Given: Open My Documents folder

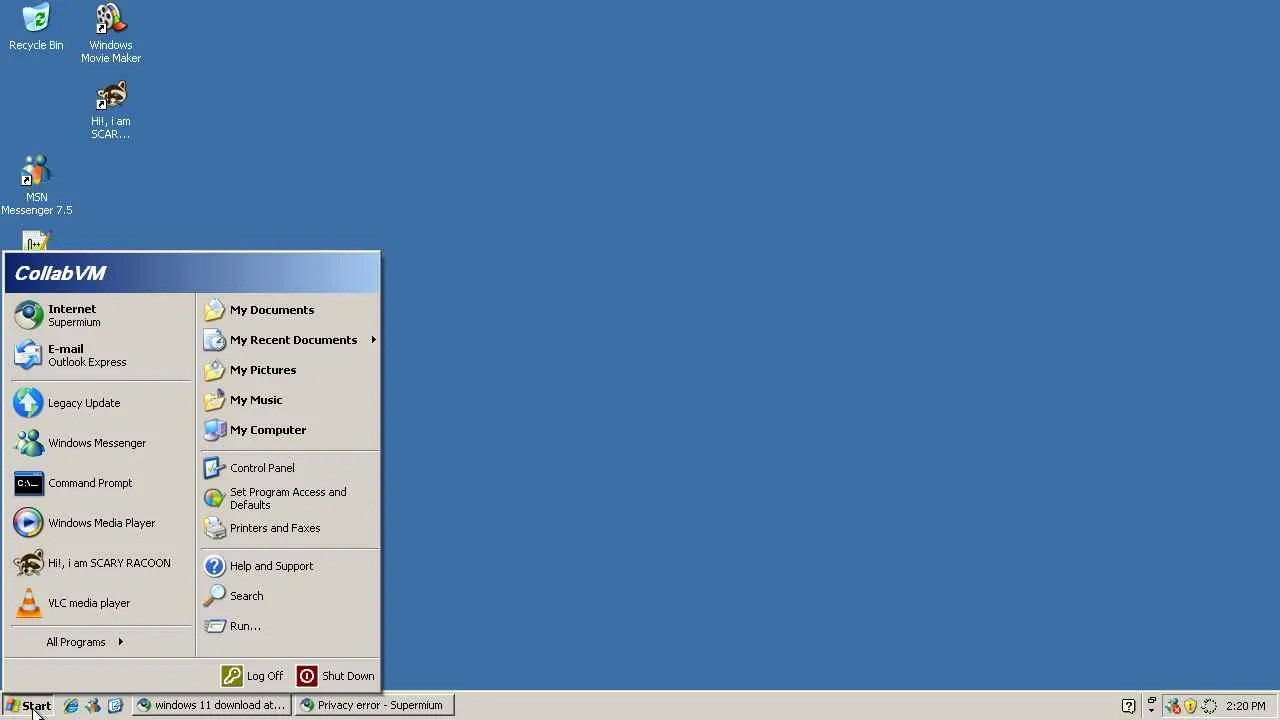Looking at the screenshot, I should [x=289, y=310].
